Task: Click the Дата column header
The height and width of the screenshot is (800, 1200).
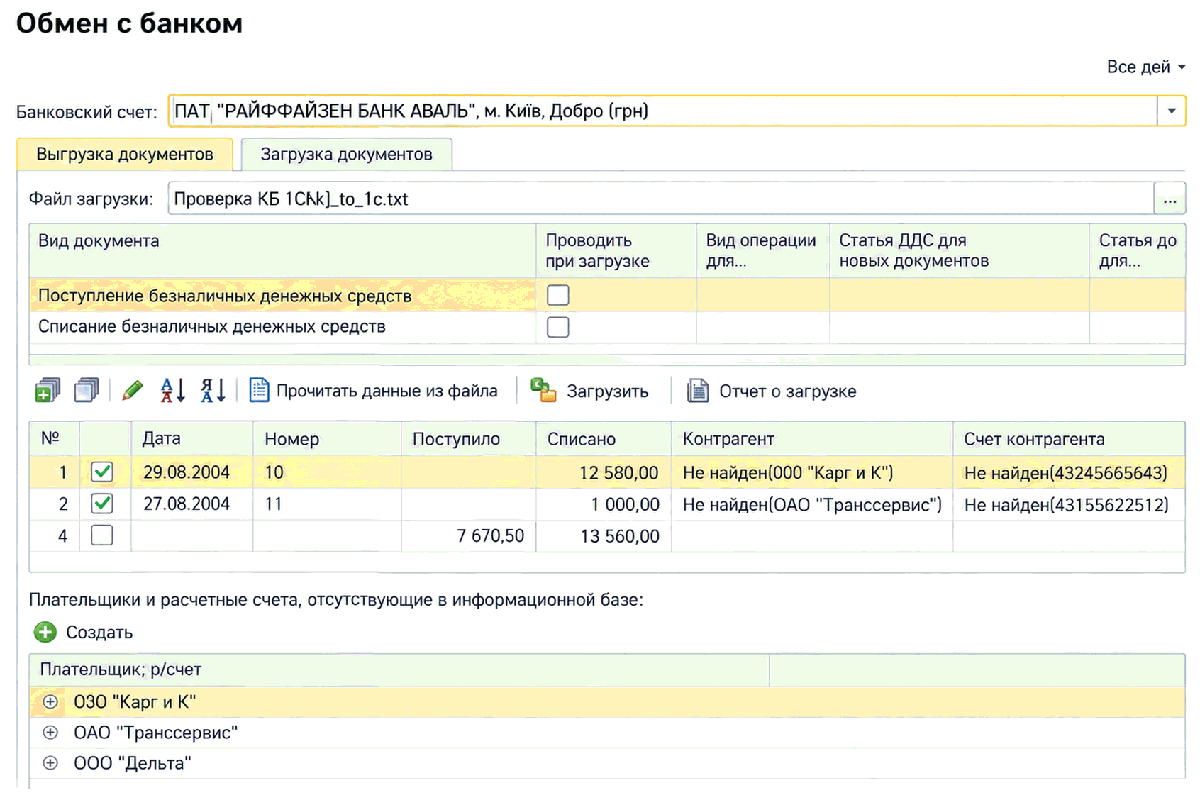Action: (x=193, y=439)
